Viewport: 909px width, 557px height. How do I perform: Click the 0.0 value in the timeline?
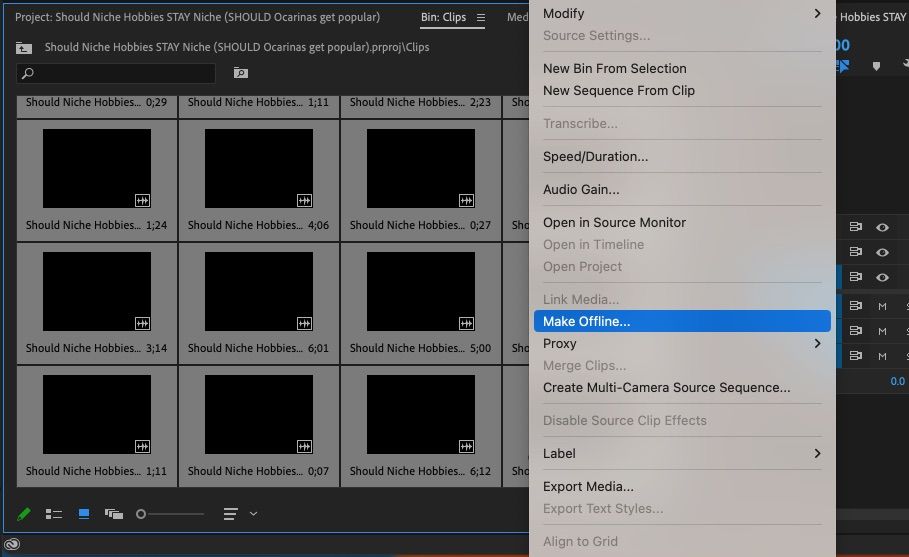tap(897, 381)
